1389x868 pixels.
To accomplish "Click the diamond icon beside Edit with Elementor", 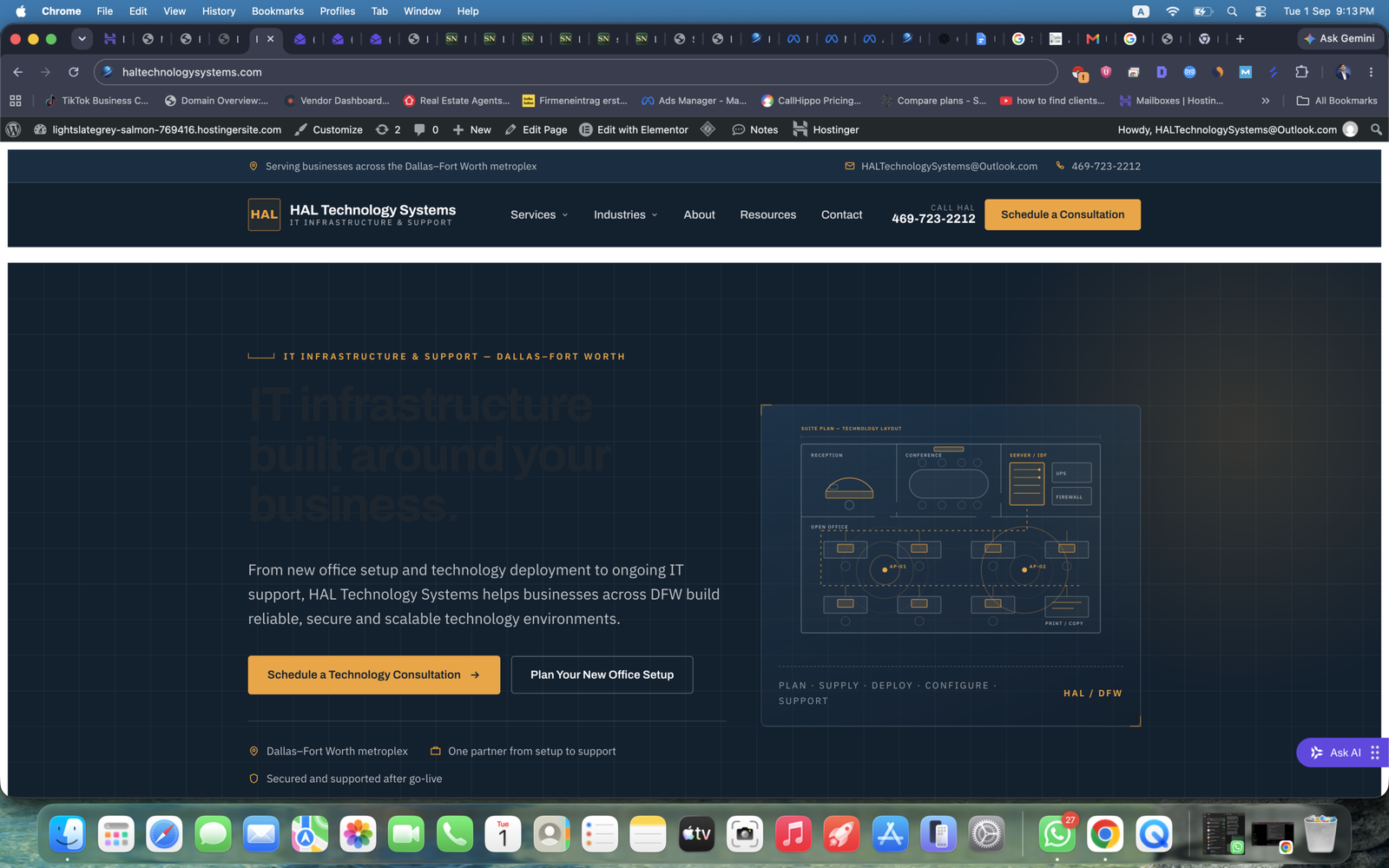I will click(x=708, y=129).
